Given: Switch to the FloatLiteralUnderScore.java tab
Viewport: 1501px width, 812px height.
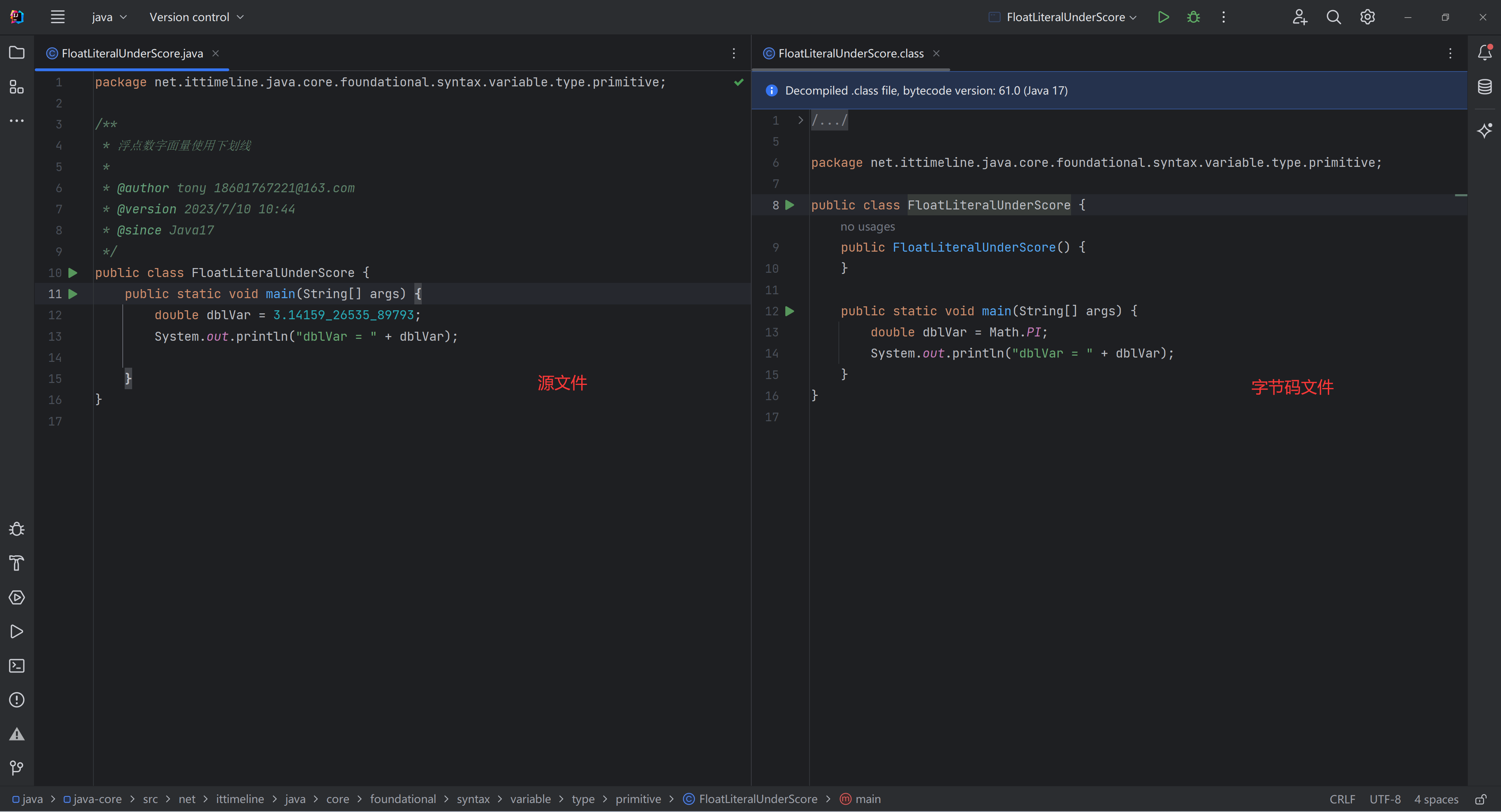Looking at the screenshot, I should click(x=132, y=54).
